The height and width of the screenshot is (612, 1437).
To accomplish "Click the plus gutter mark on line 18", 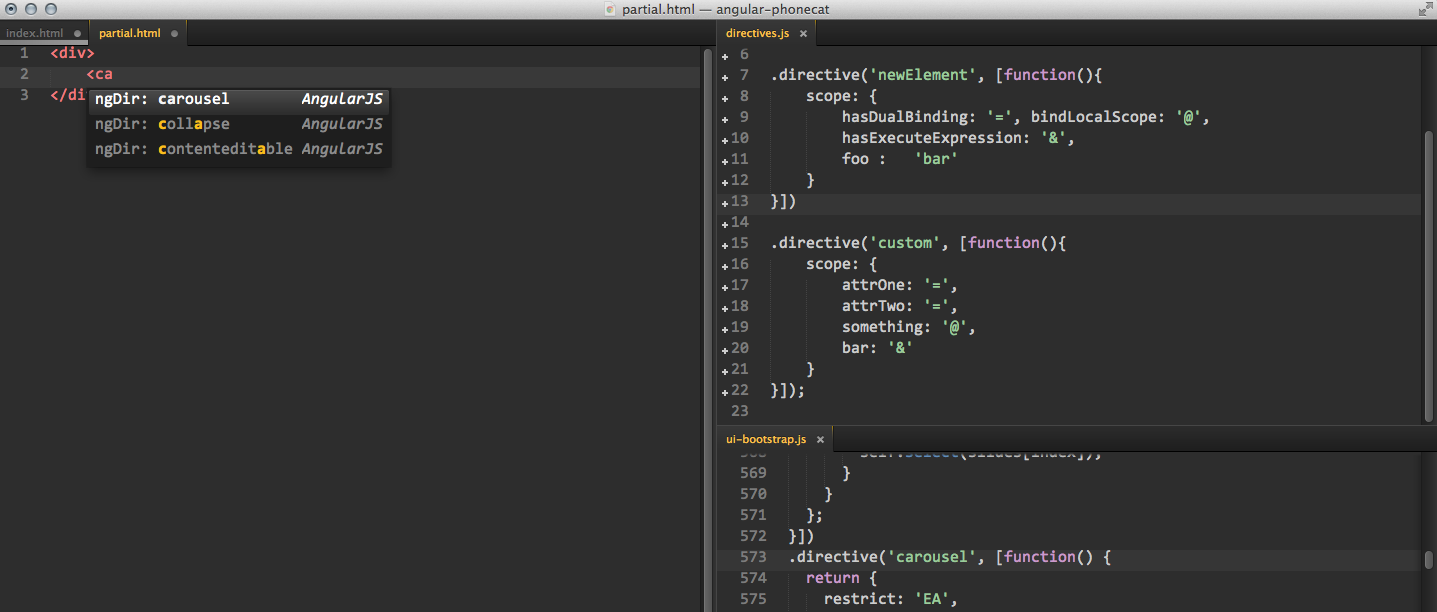I will [x=725, y=309].
